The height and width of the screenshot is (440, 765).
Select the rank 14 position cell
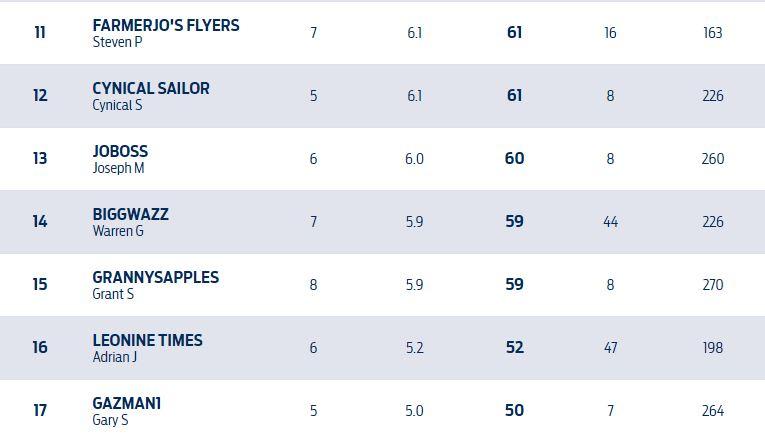pos(40,222)
